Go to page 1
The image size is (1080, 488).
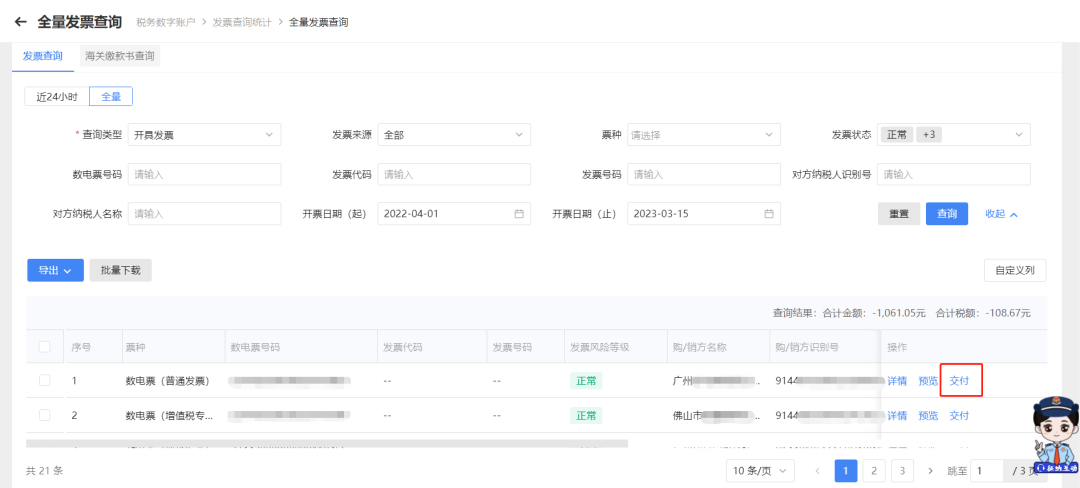tap(846, 471)
